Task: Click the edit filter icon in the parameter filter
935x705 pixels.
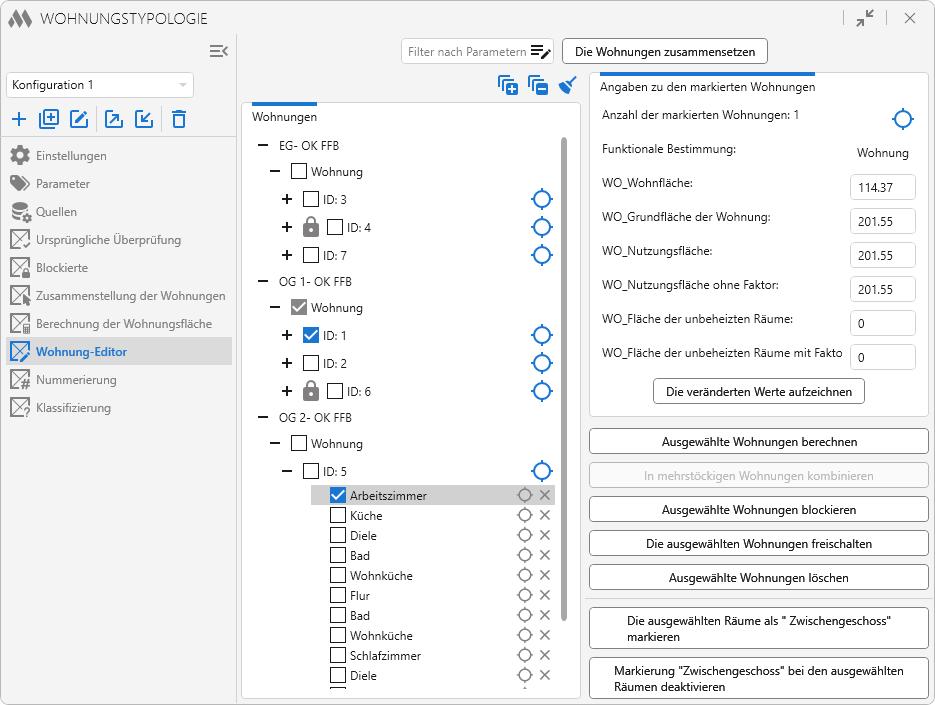Action: 540,51
